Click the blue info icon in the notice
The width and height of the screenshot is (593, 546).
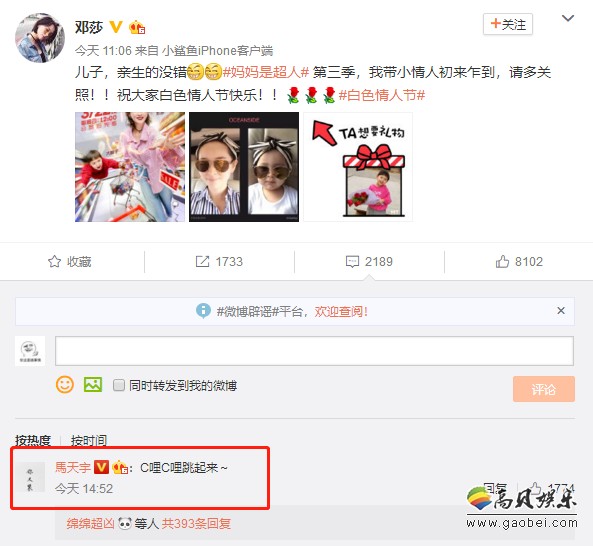pyautogui.click(x=203, y=311)
